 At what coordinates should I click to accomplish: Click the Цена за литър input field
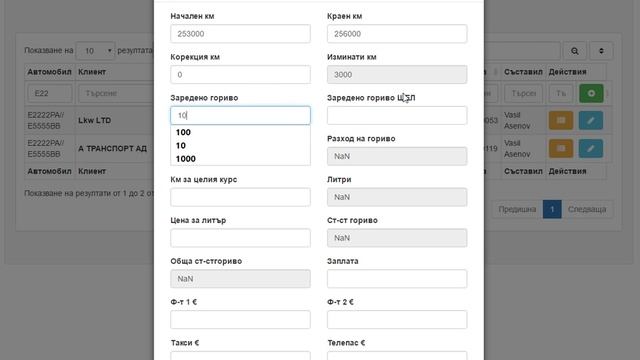click(x=240, y=238)
